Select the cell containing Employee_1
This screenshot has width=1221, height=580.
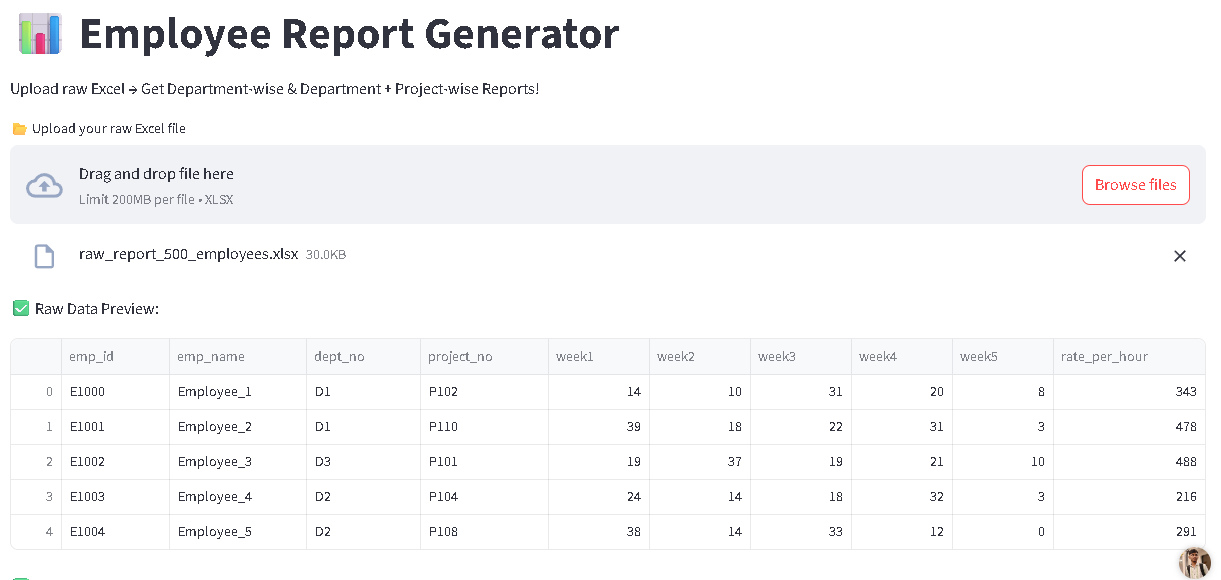click(214, 391)
